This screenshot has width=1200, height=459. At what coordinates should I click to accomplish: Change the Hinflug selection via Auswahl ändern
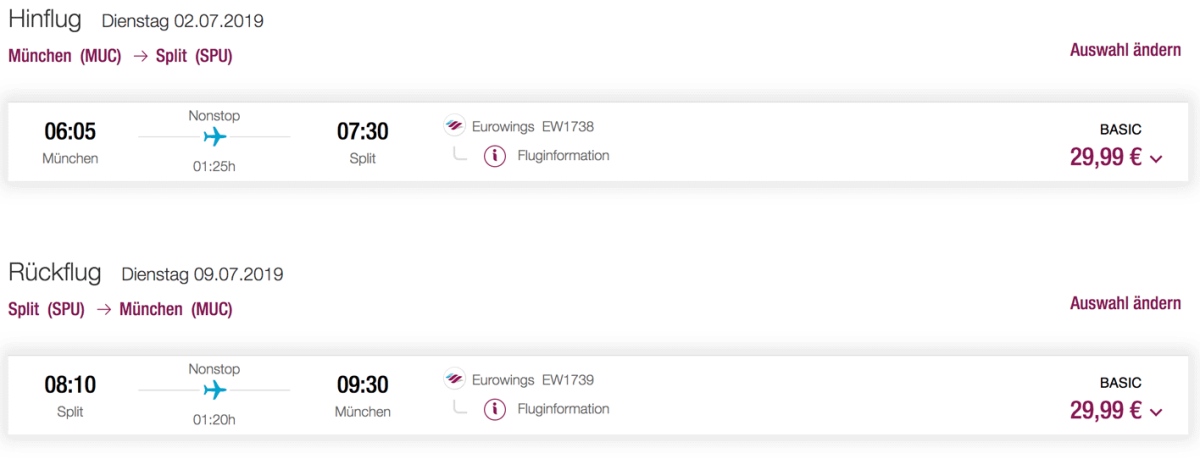tap(1125, 50)
